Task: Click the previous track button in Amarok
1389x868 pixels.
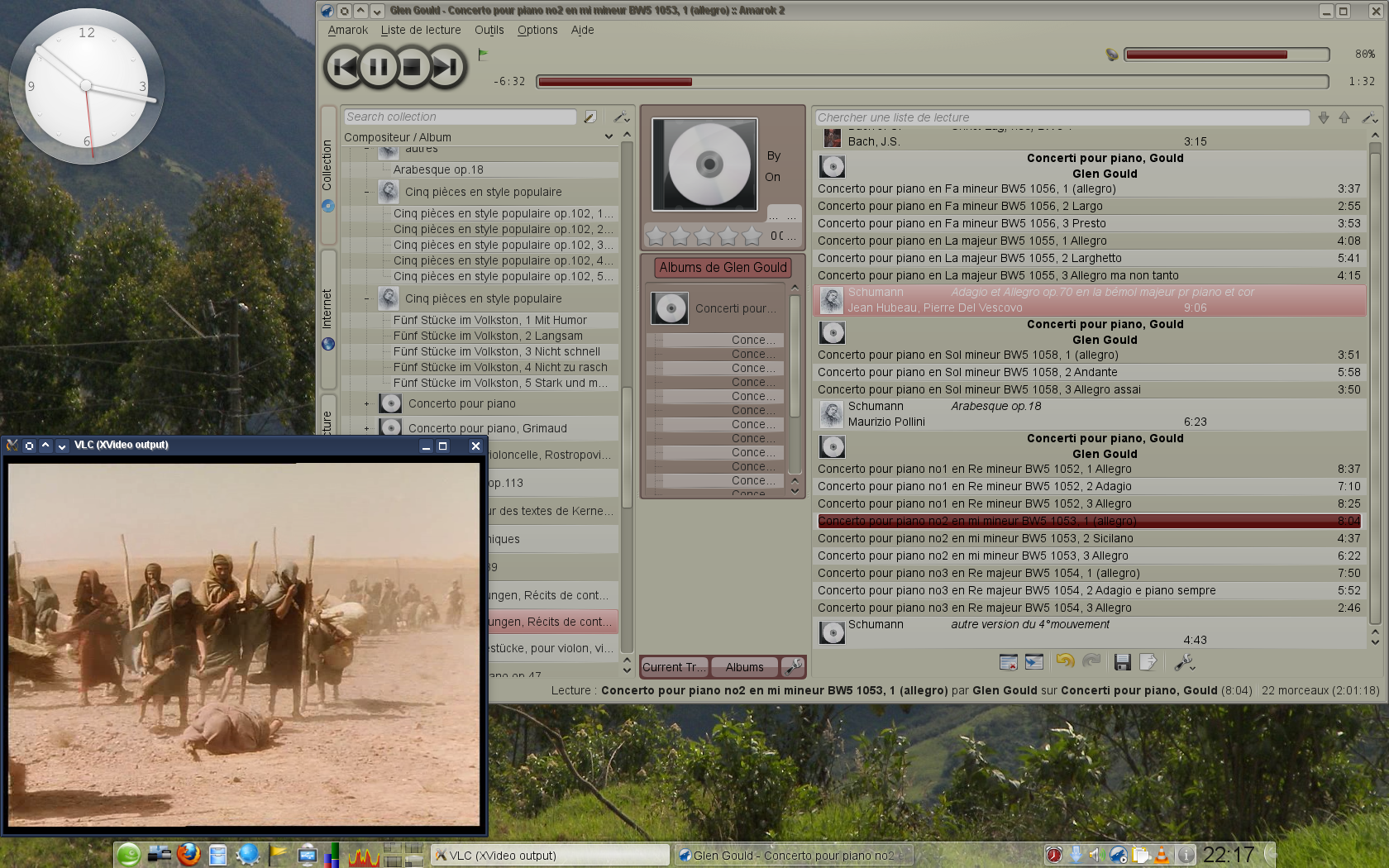Action: (343, 67)
